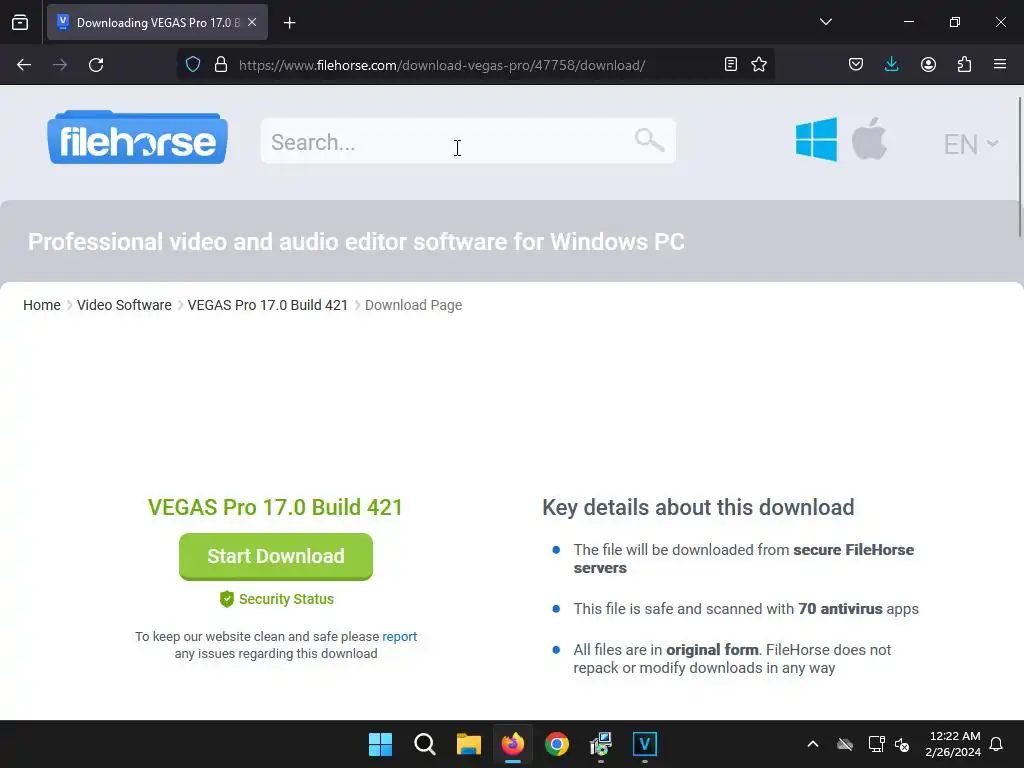Open the extensions puzzle icon
Image resolution: width=1024 pixels, height=768 pixels.
click(964, 64)
